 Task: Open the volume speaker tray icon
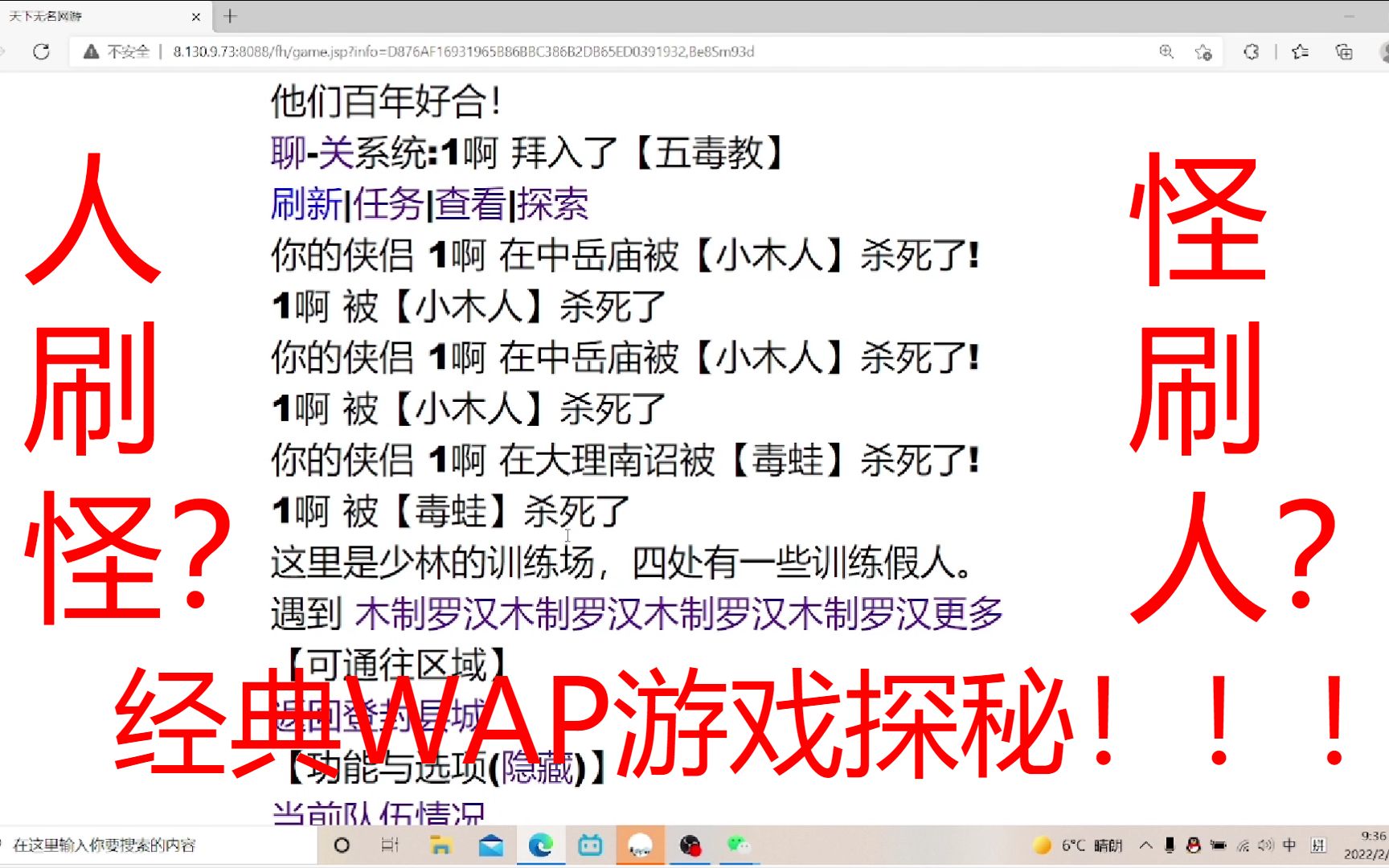coord(1266,845)
